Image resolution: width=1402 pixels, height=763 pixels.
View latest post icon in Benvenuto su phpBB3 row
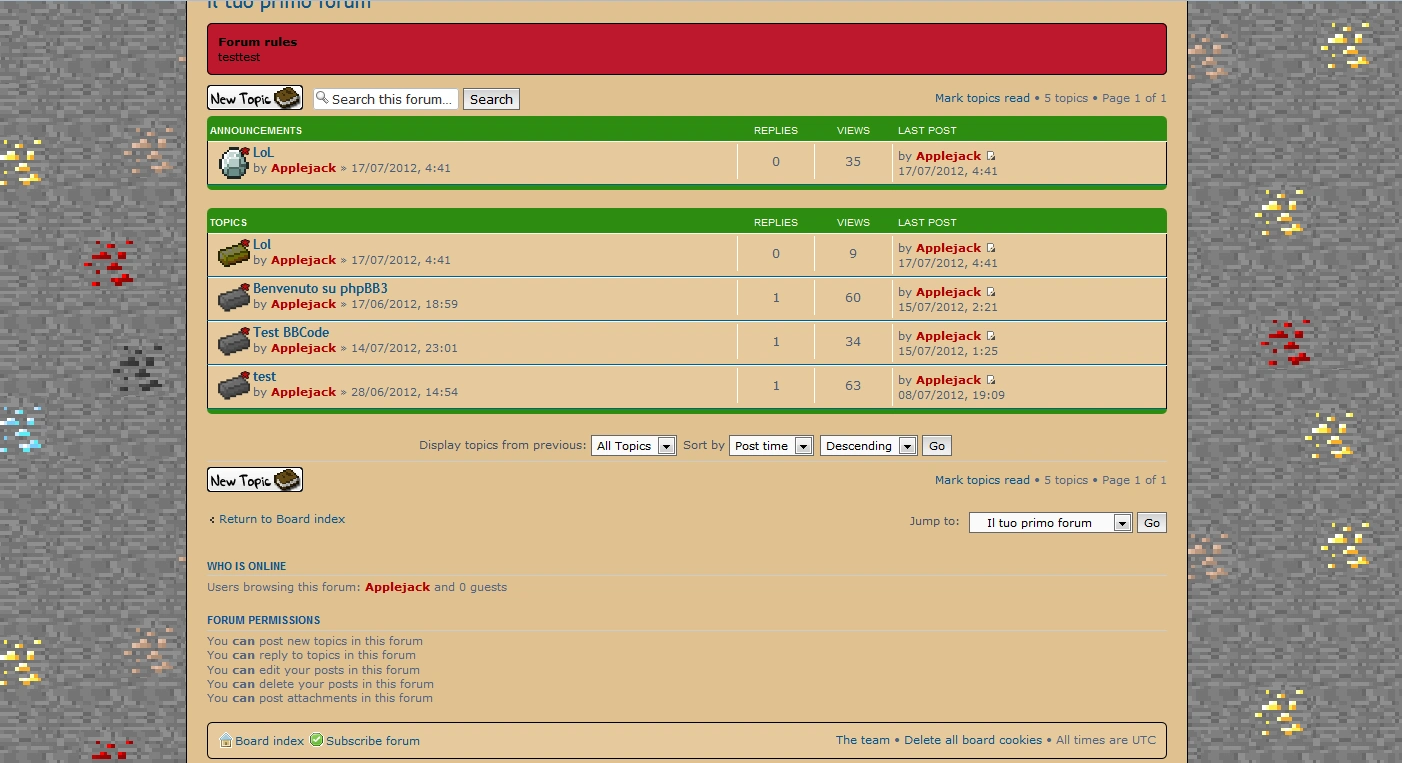pyautogui.click(x=991, y=292)
